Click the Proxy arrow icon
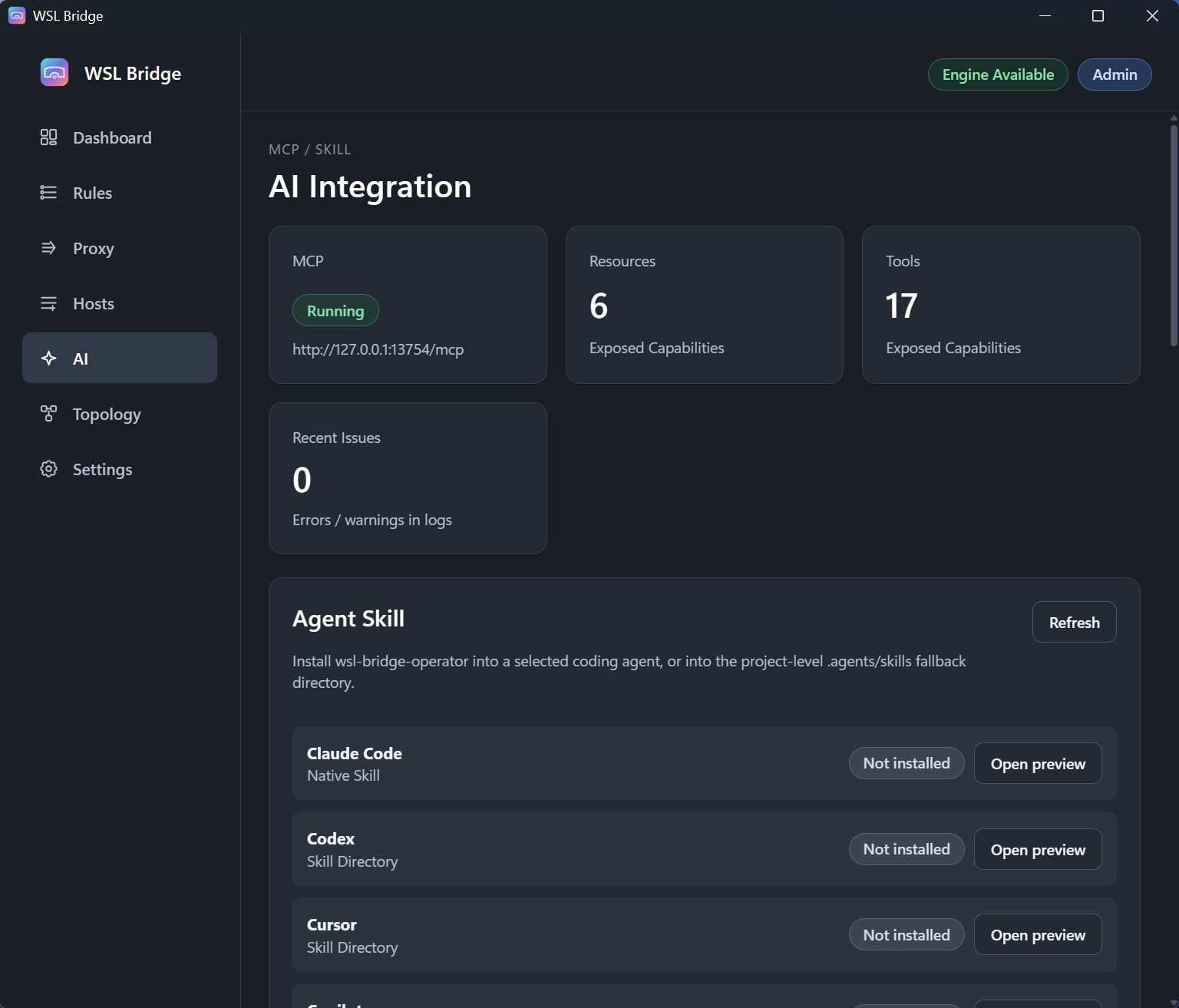The height and width of the screenshot is (1008, 1179). click(48, 248)
